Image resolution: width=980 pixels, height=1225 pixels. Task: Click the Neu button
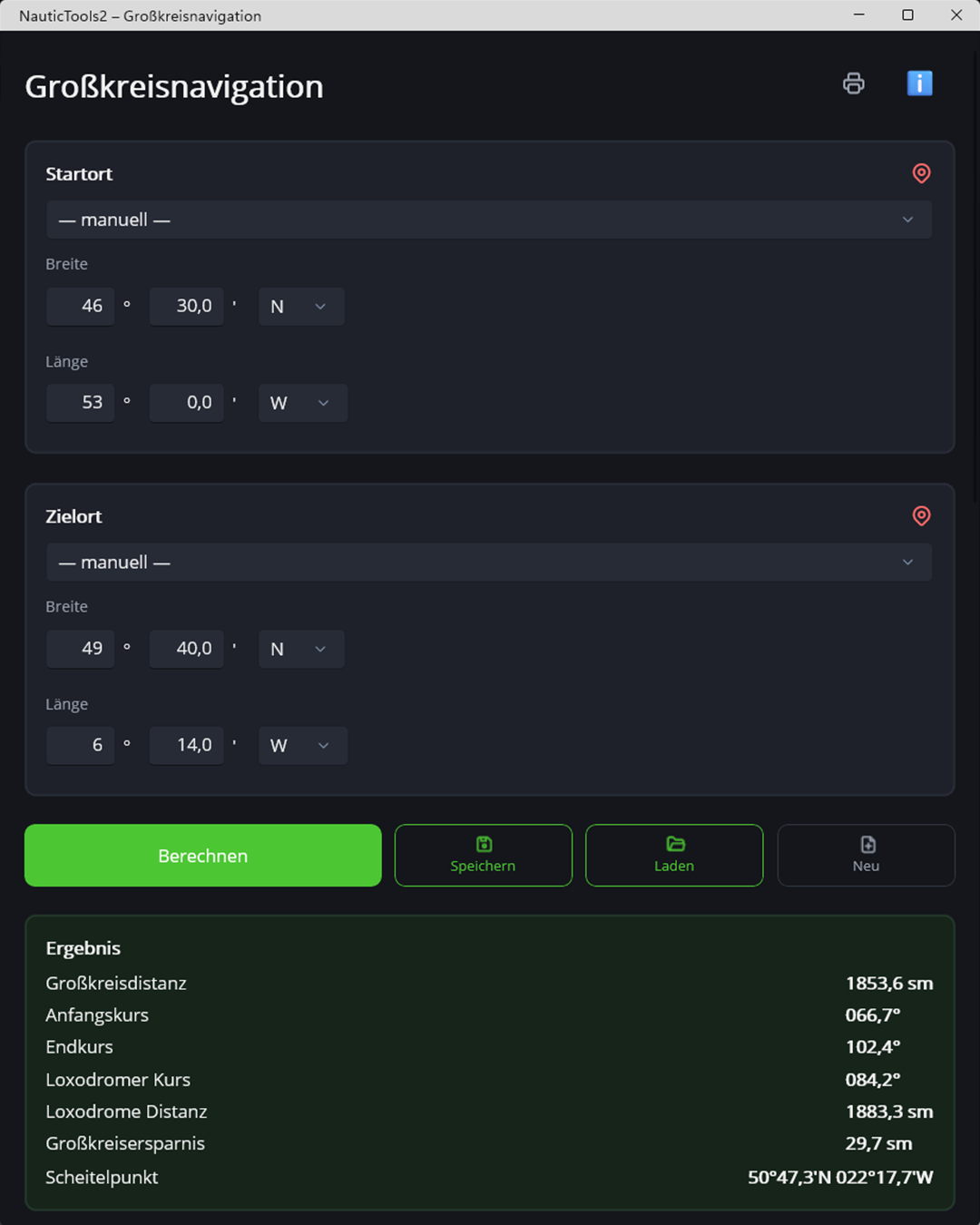tap(867, 856)
